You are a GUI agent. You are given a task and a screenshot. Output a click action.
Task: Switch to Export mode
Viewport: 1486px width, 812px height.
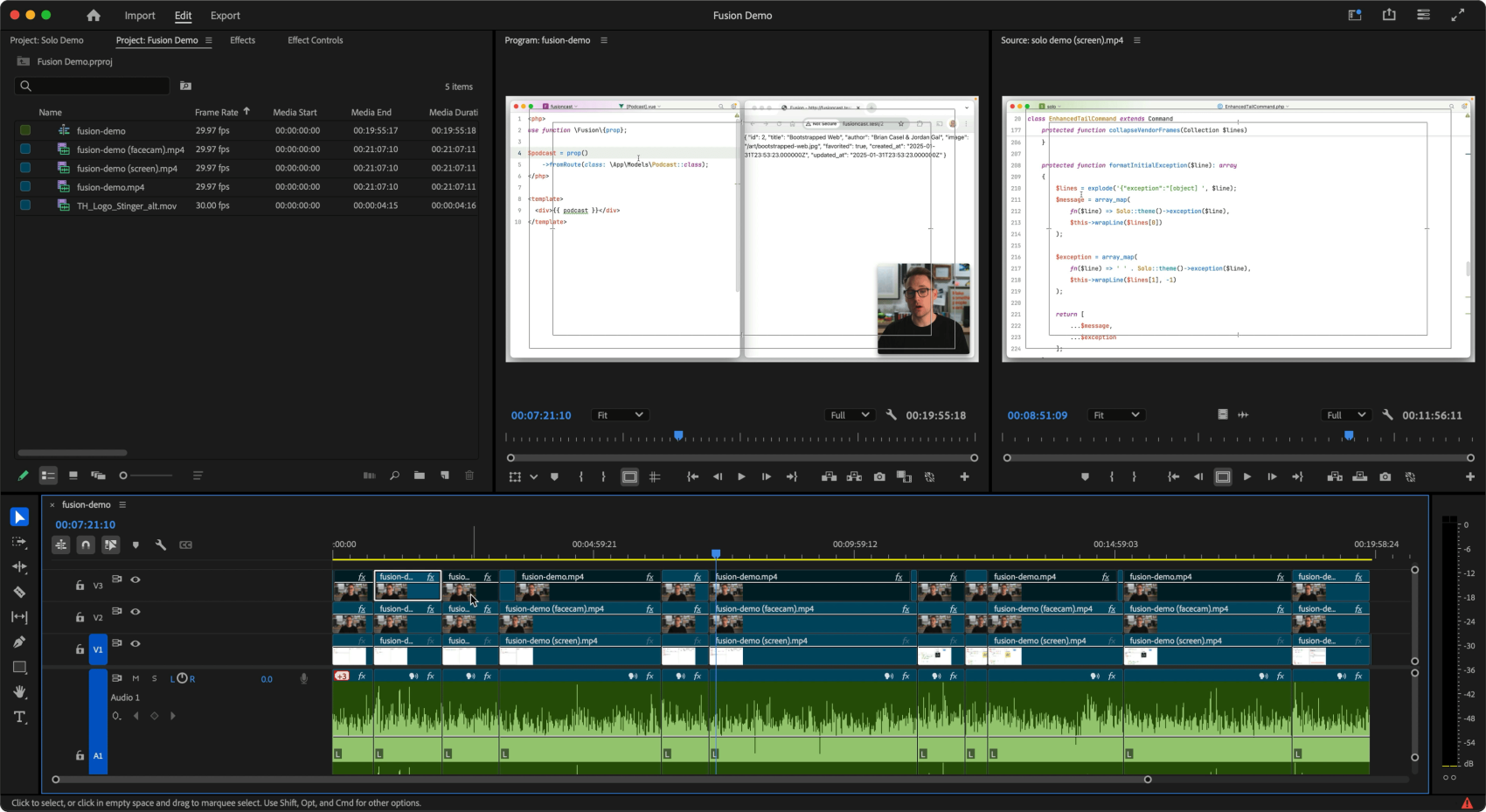(x=226, y=16)
